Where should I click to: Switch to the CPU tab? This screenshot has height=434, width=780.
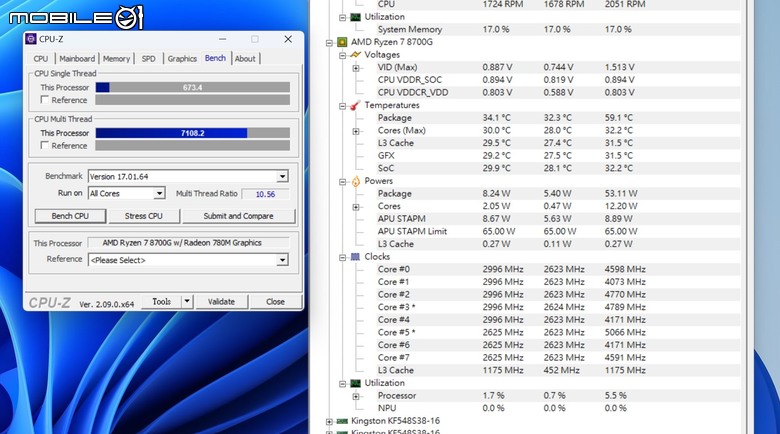41,58
